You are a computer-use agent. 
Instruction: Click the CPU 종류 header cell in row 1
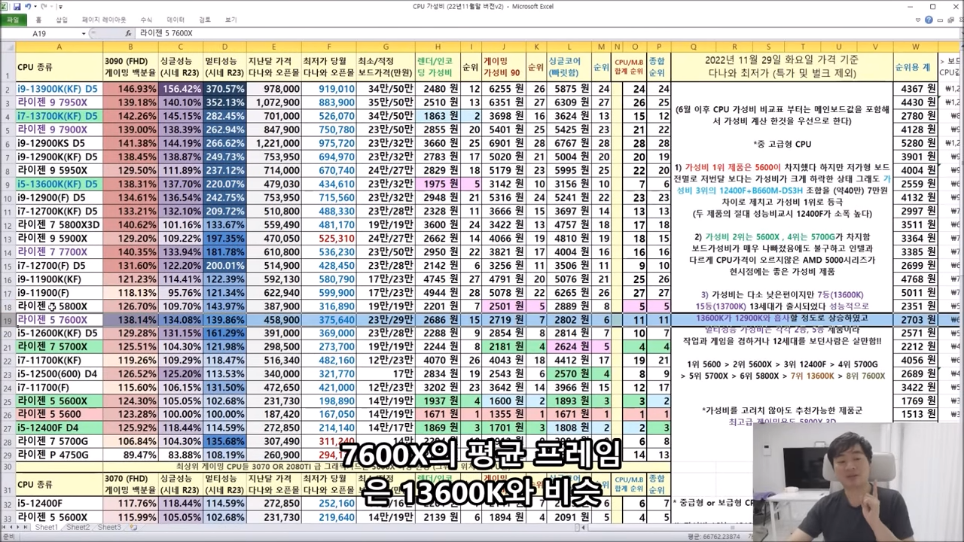point(59,67)
